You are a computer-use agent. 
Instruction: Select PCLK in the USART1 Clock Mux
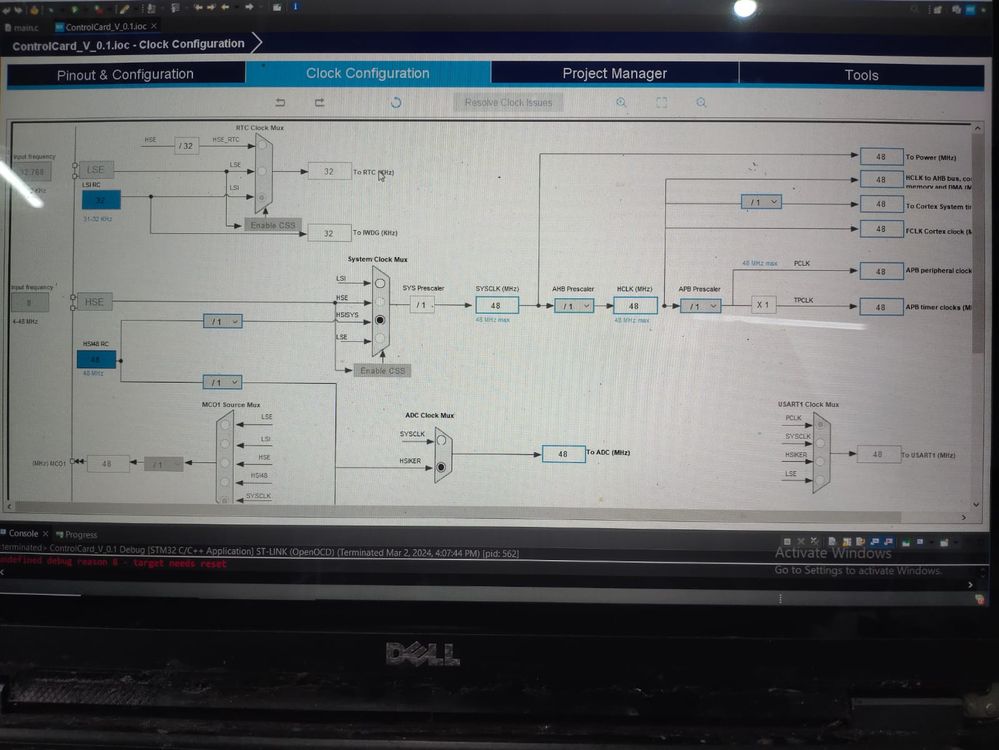[x=821, y=424]
